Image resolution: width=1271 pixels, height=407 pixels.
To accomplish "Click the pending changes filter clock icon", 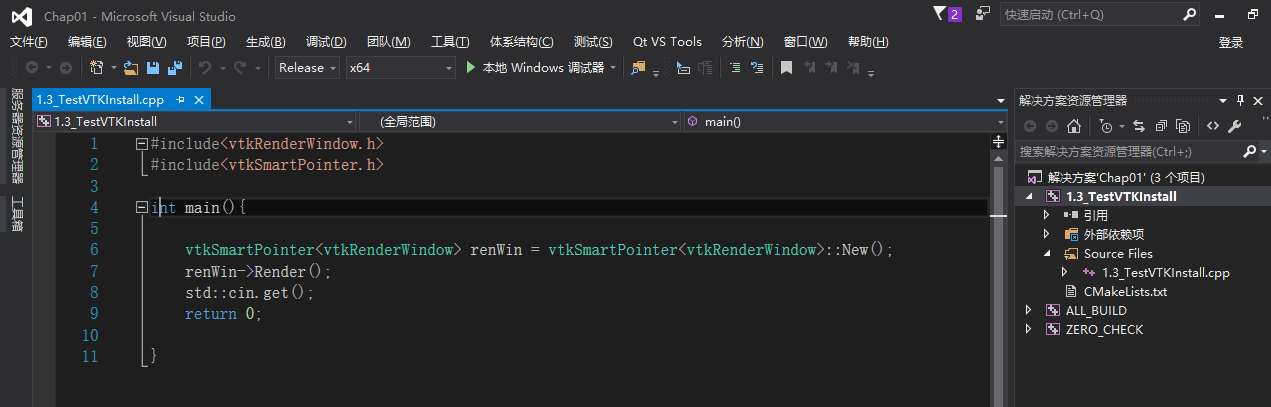I will click(x=1105, y=126).
